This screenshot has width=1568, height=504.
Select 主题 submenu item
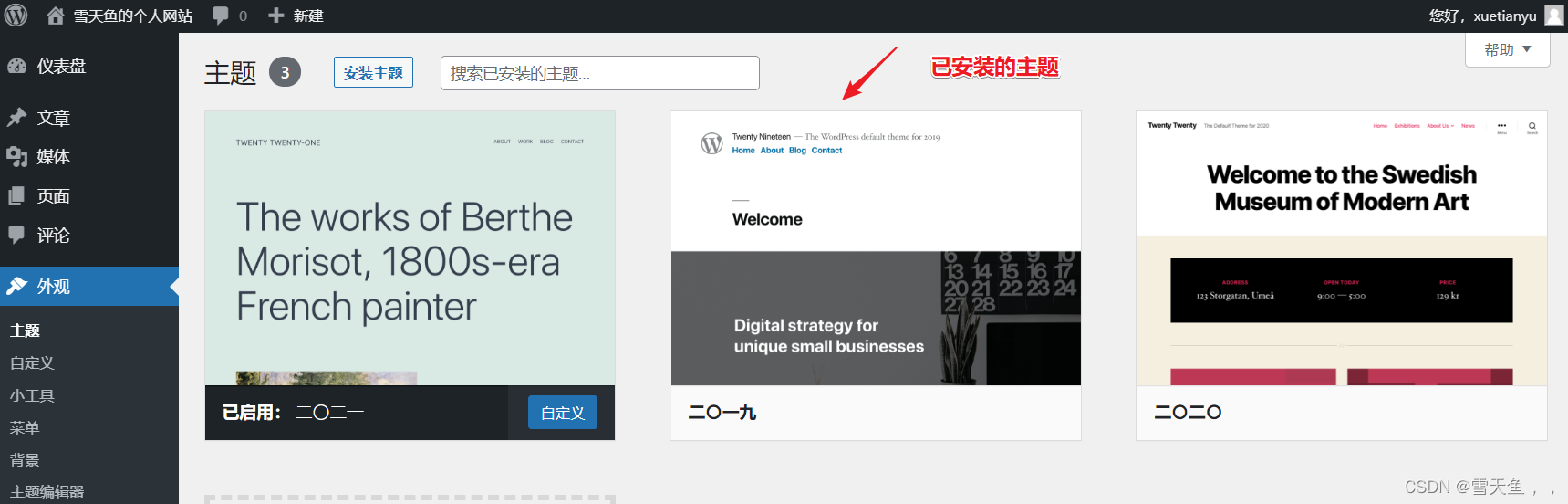(26, 331)
